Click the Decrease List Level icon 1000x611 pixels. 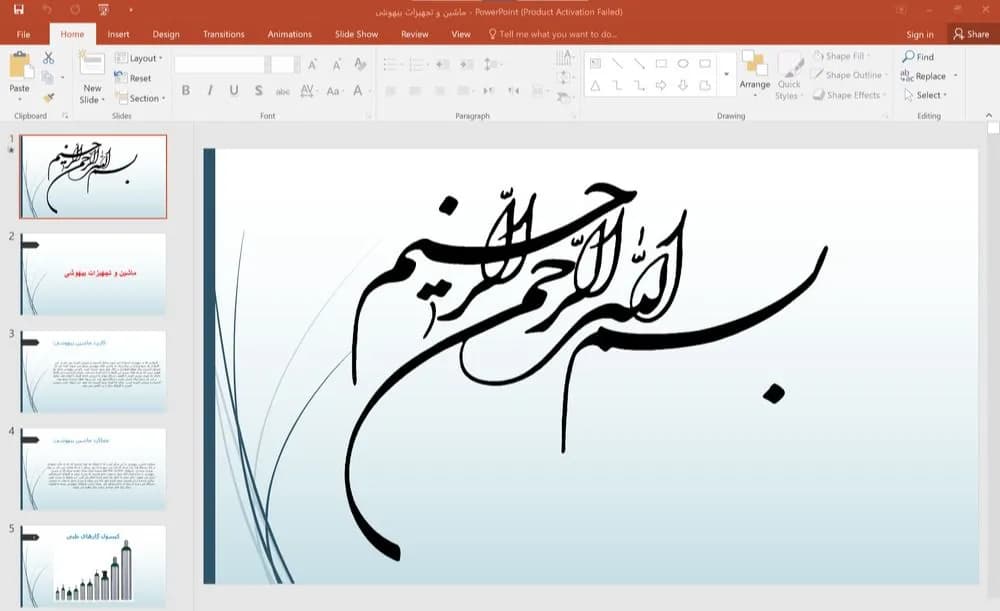pos(443,64)
